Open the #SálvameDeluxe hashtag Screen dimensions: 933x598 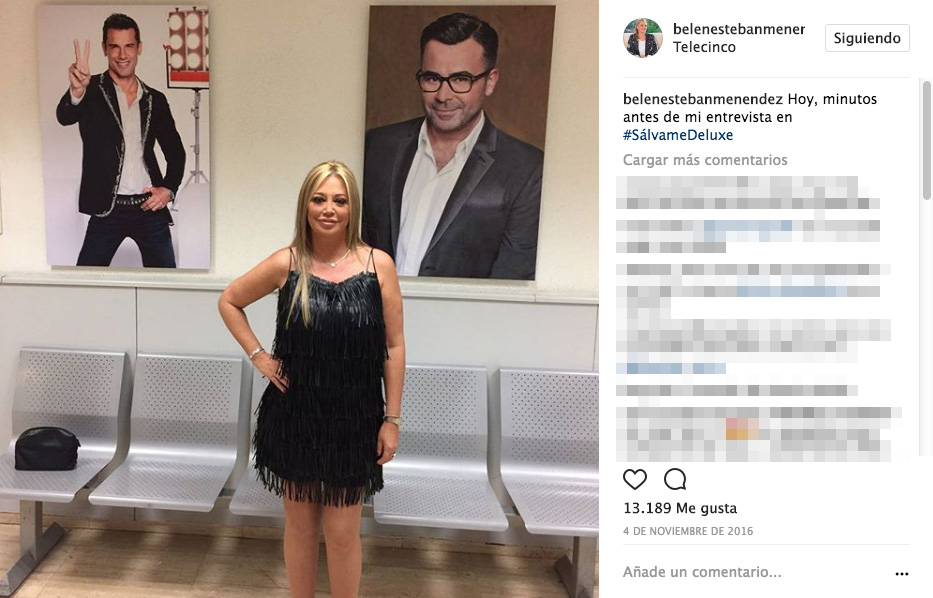click(x=678, y=135)
